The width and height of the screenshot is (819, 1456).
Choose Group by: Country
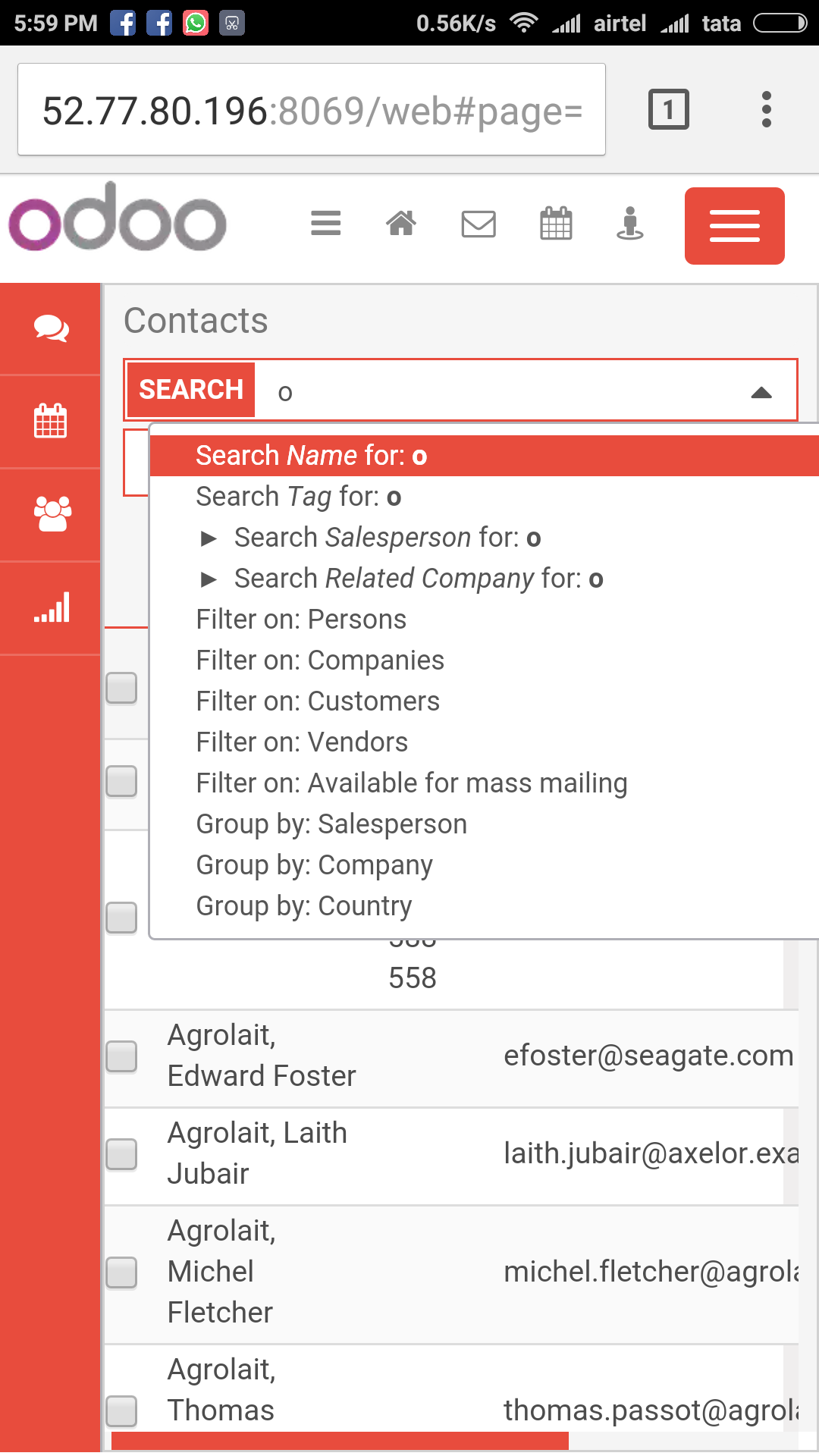303,906
